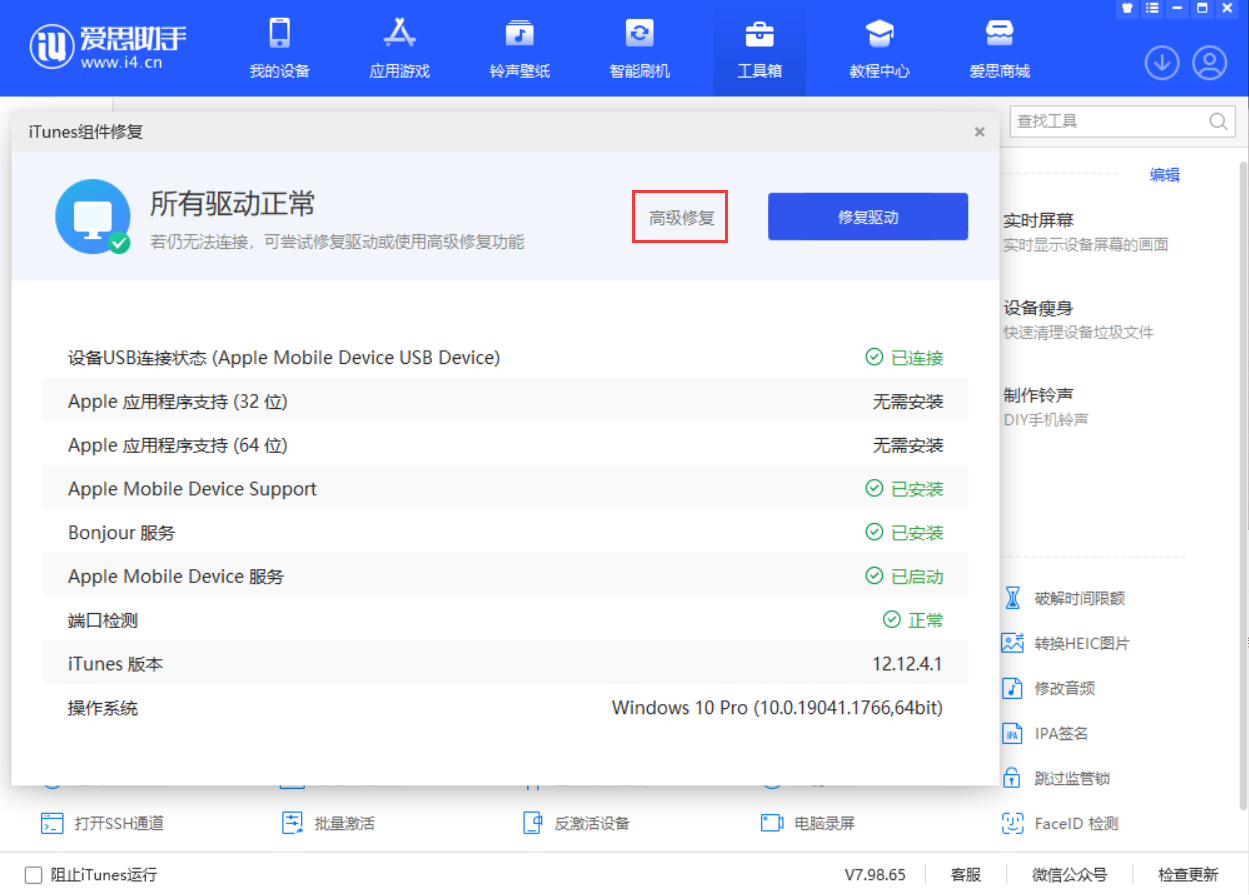Click 高级修复 advanced repair
This screenshot has height=895, width=1249.
681,217
